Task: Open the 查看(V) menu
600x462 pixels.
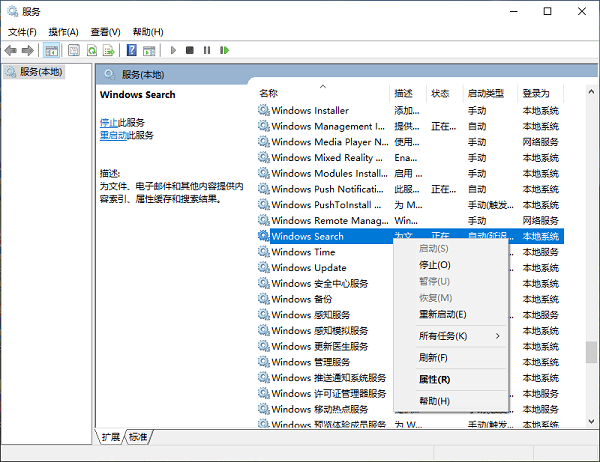Action: point(105,32)
